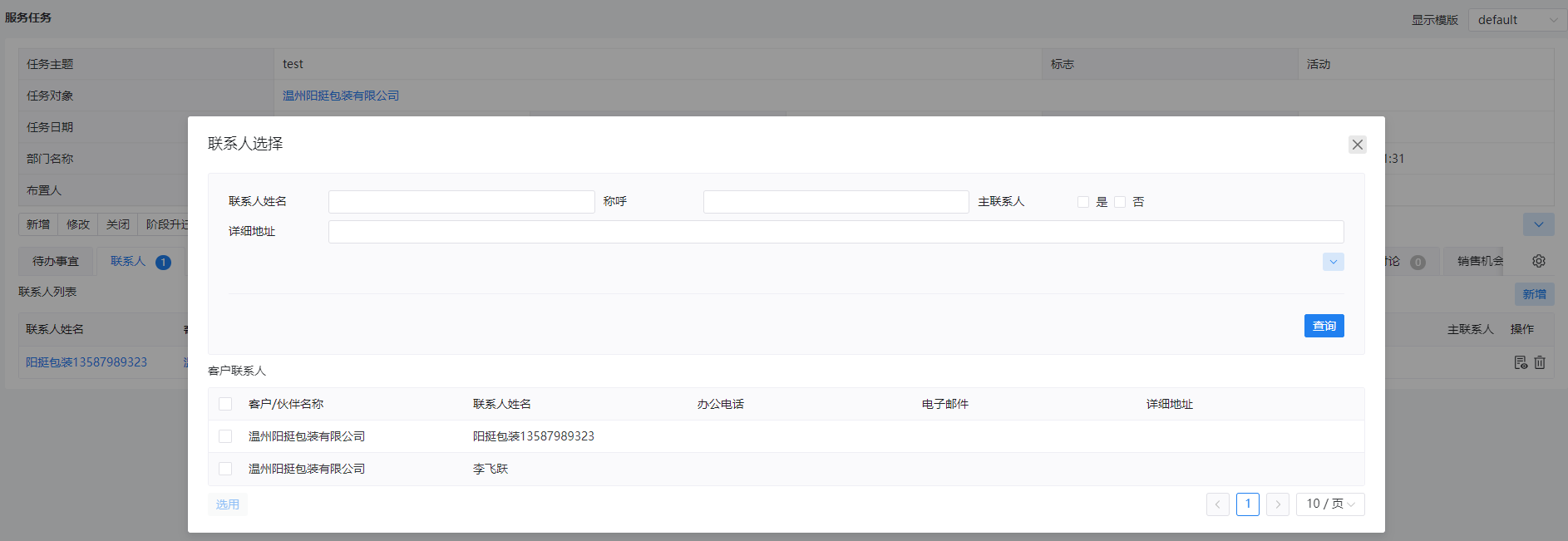Click the 联系人姓名 input field
Screen dimensions: 1568x541
[x=461, y=202]
